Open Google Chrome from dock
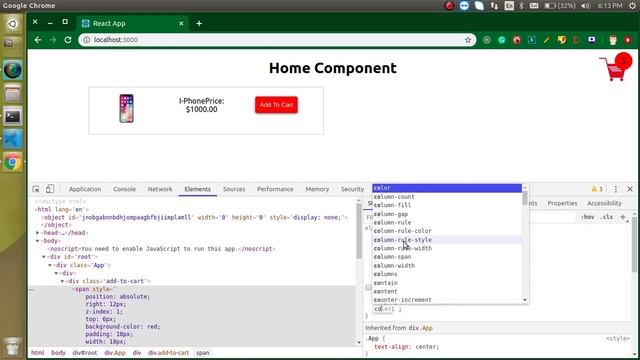640x360 pixels. coord(13,162)
